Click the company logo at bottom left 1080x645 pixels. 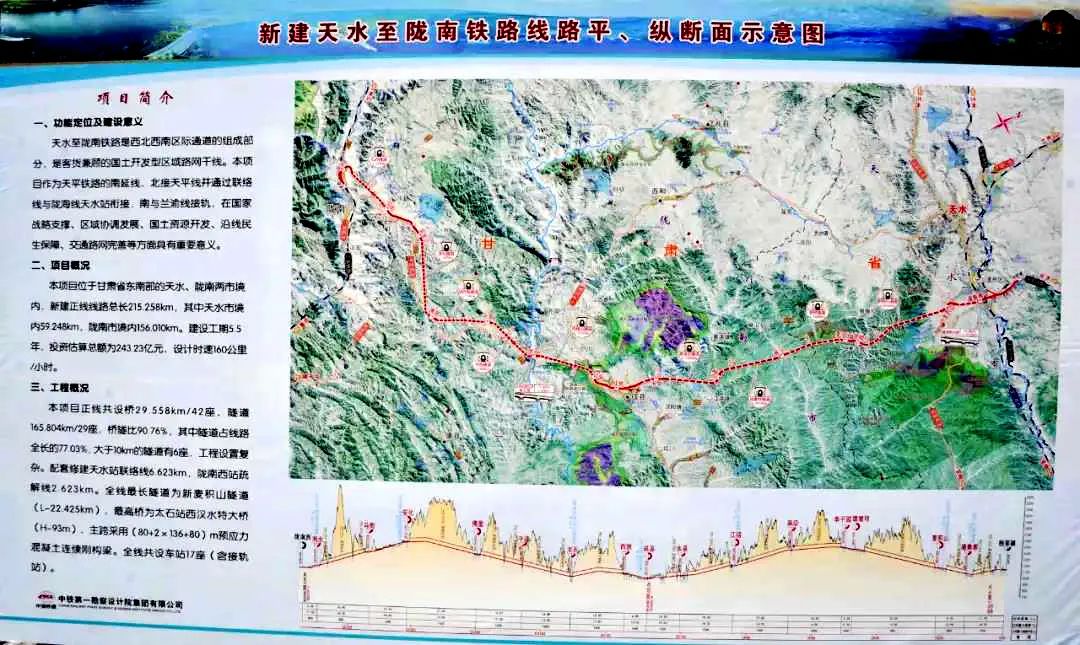pyautogui.click(x=43, y=605)
